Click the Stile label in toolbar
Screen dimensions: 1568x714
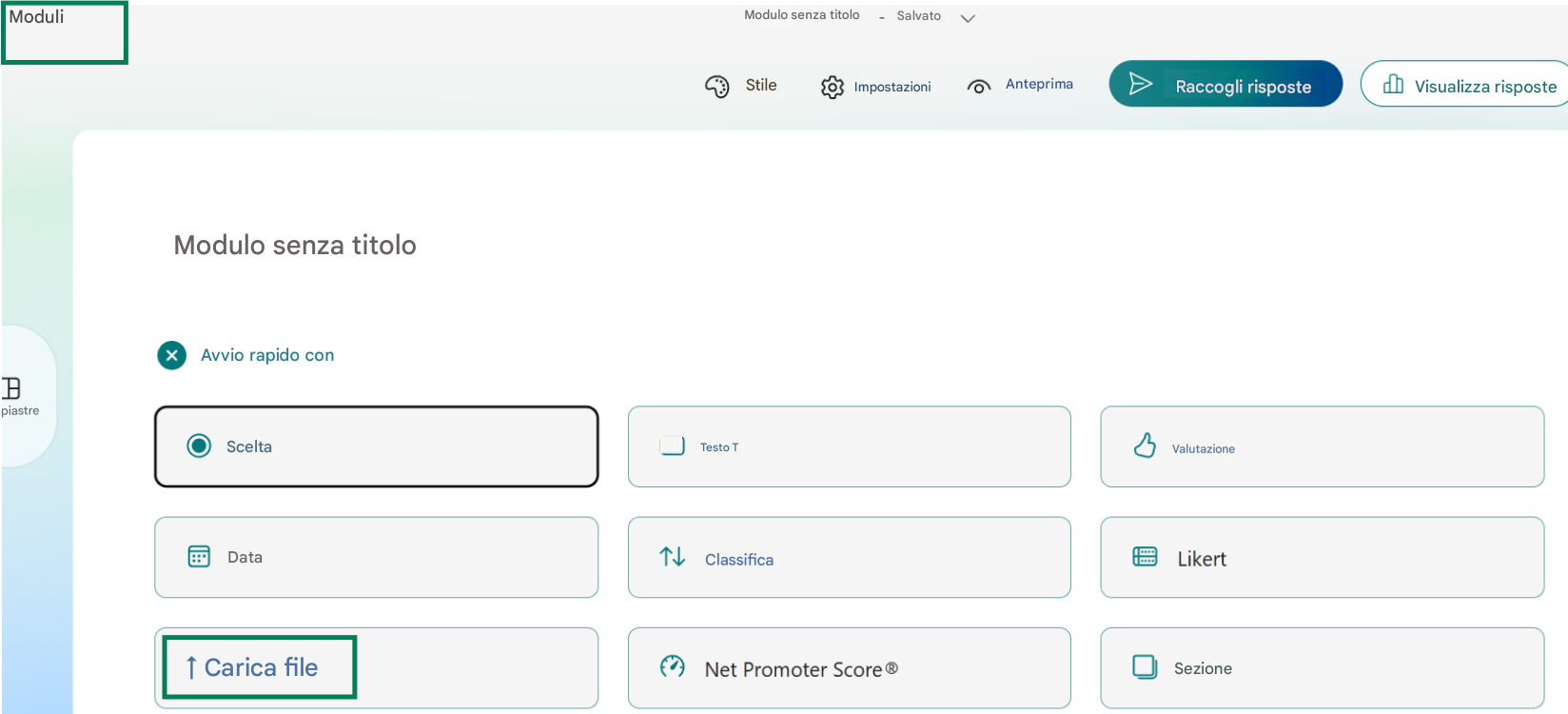click(761, 85)
